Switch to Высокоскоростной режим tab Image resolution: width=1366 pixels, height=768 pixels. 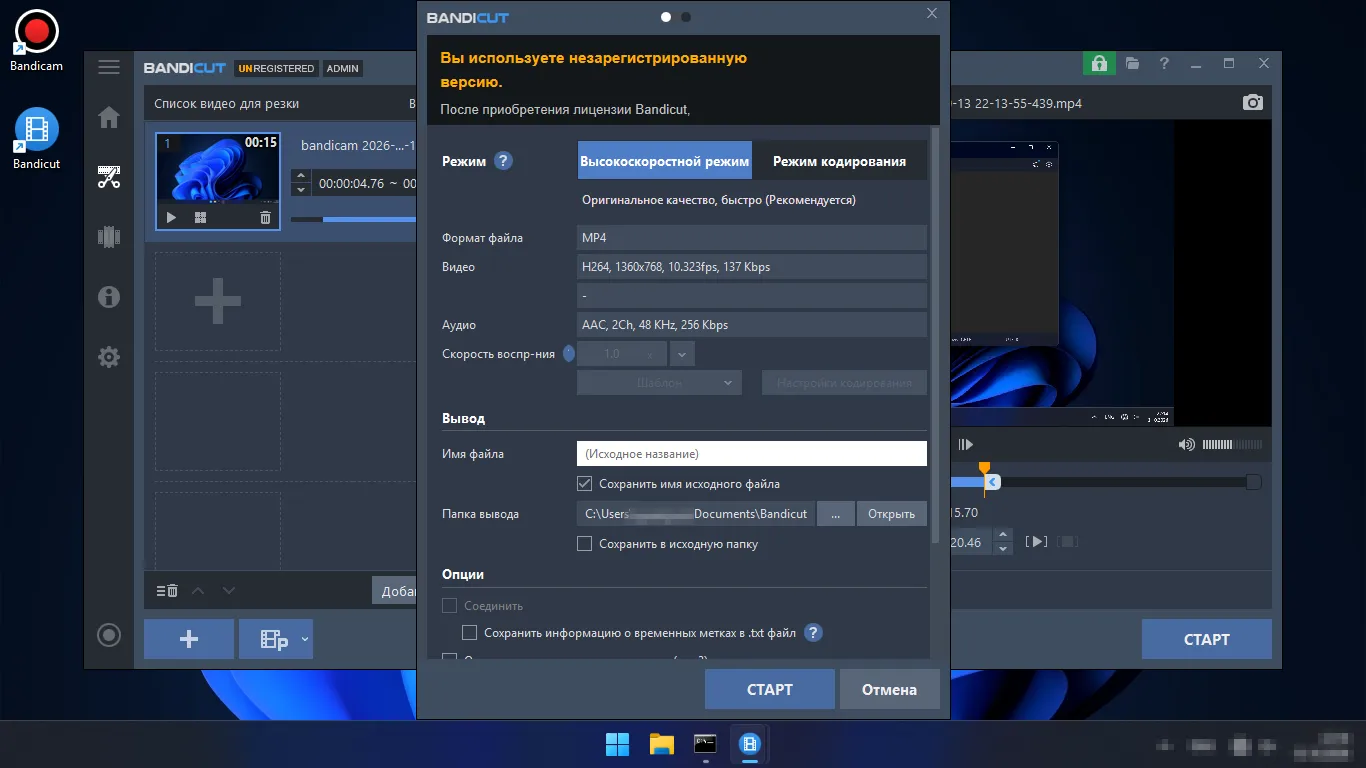tap(665, 161)
